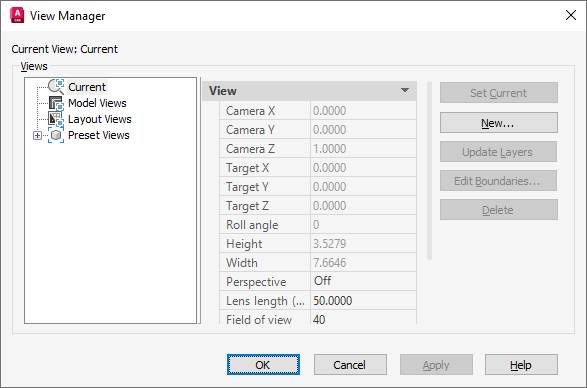Viewport: 587px width, 388px height.
Task: Click the Cancel button
Action: (350, 365)
